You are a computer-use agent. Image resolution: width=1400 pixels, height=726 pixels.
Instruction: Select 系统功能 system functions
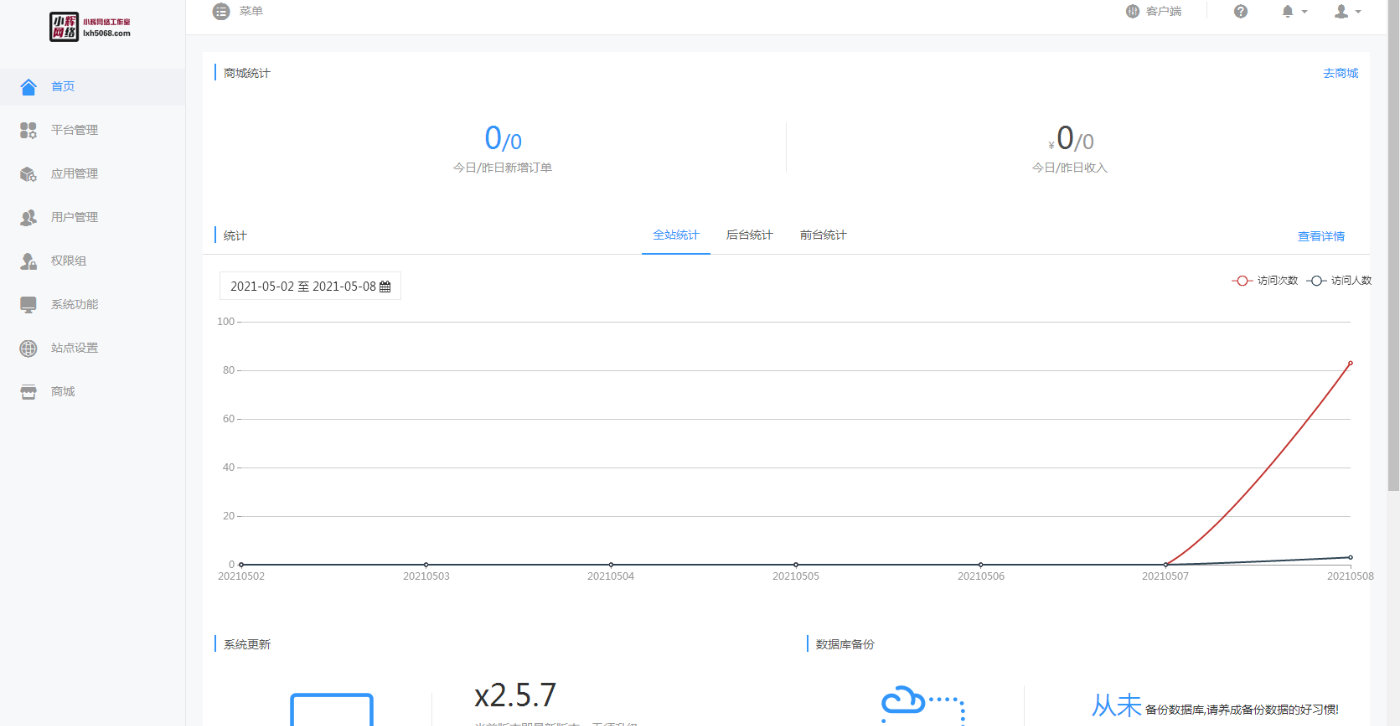pyautogui.click(x=75, y=304)
